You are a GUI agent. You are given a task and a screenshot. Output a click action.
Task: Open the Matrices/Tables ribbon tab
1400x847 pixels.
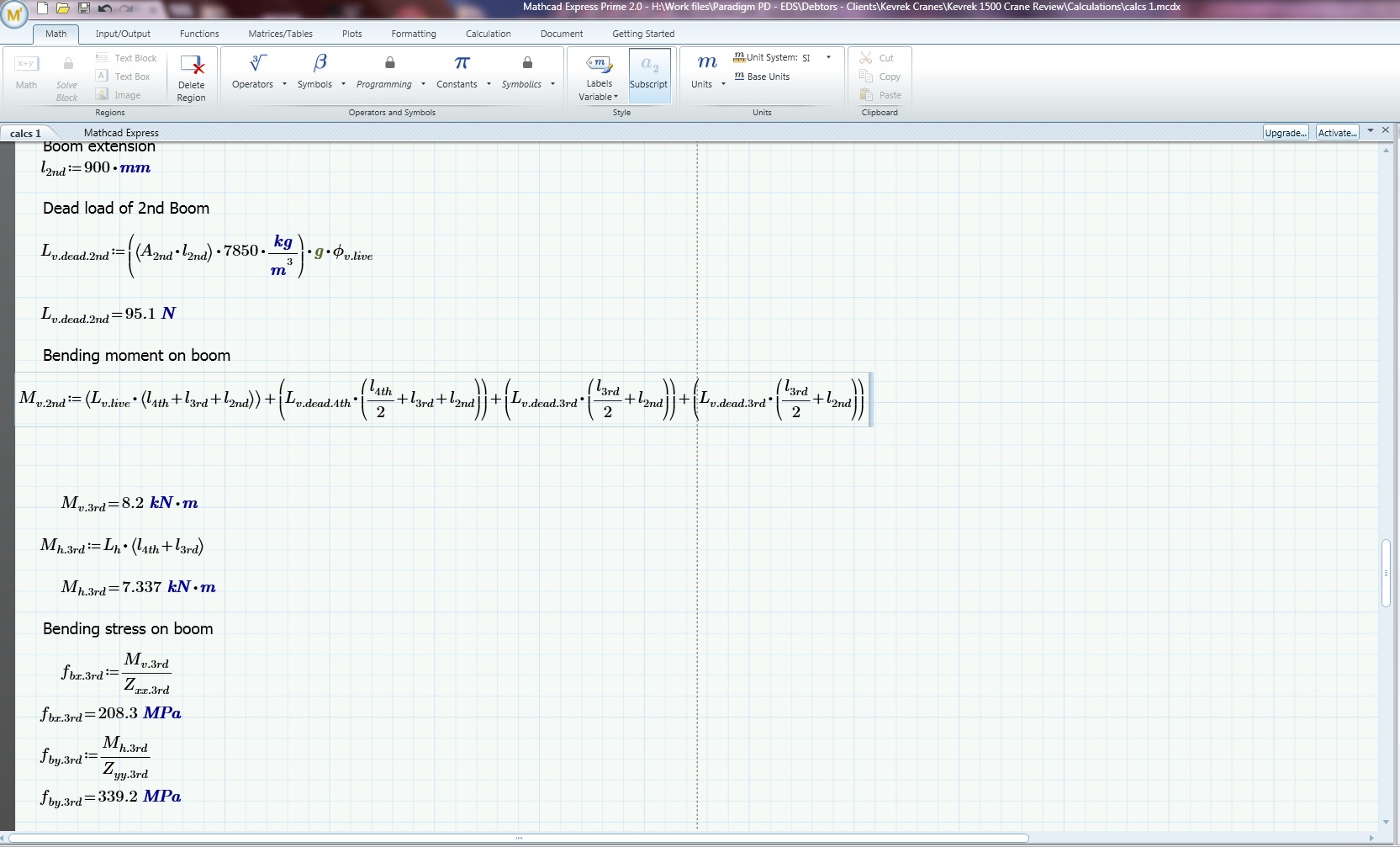click(x=281, y=34)
